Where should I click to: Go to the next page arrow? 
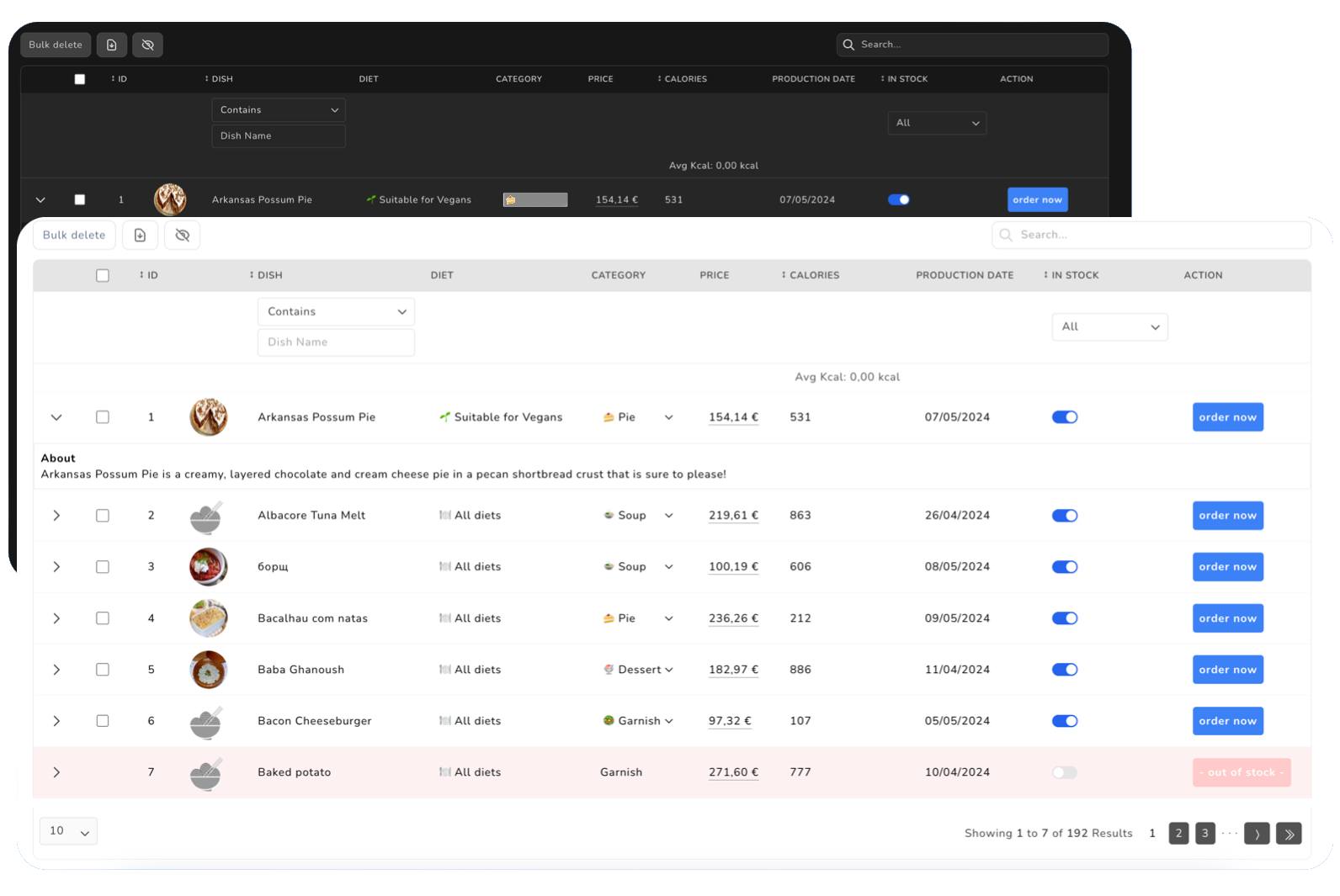(x=1256, y=834)
